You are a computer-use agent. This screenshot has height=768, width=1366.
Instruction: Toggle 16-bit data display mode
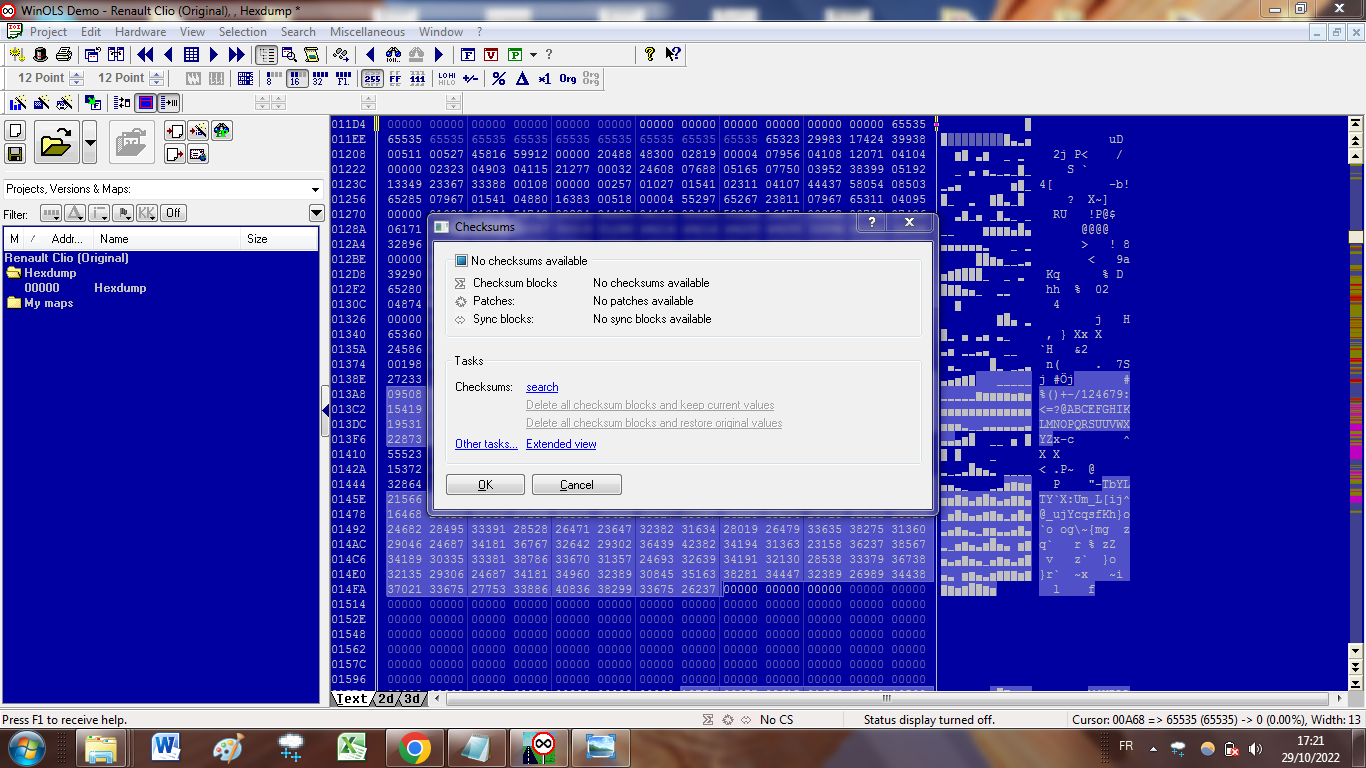tap(296, 78)
